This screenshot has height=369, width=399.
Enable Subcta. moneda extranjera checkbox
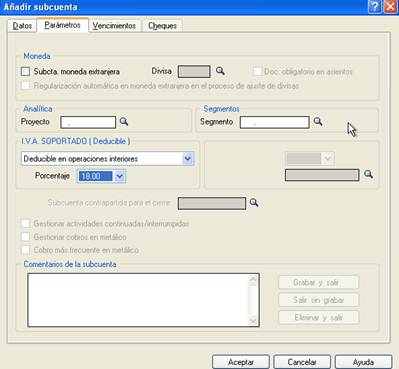25,71
